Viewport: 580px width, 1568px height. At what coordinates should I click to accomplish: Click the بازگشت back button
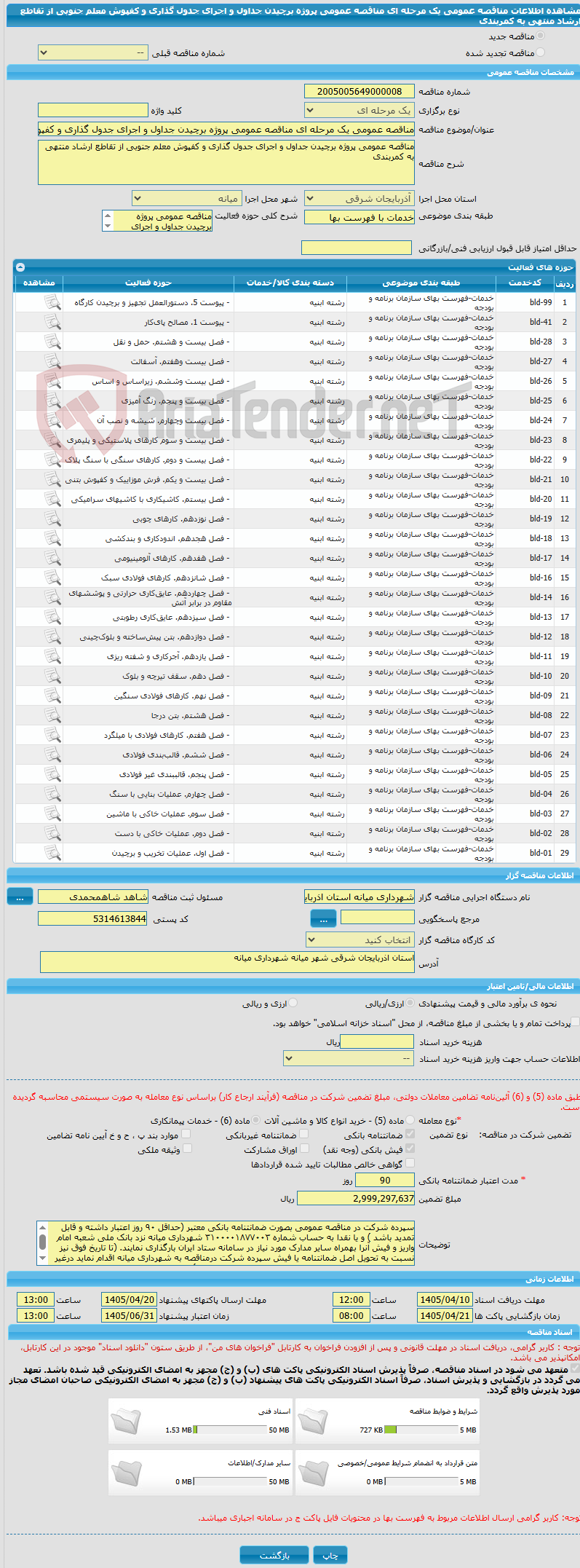274,1555
